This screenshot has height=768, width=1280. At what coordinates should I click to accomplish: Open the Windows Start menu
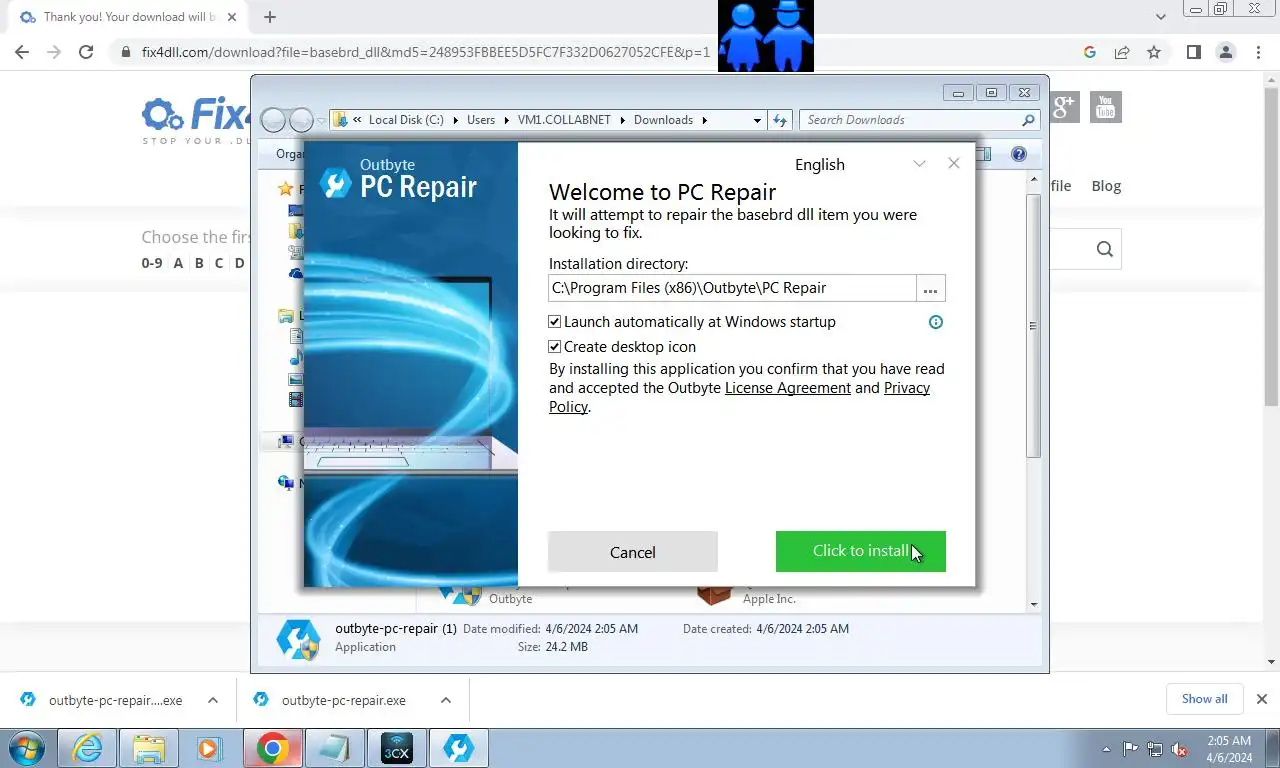coord(26,748)
